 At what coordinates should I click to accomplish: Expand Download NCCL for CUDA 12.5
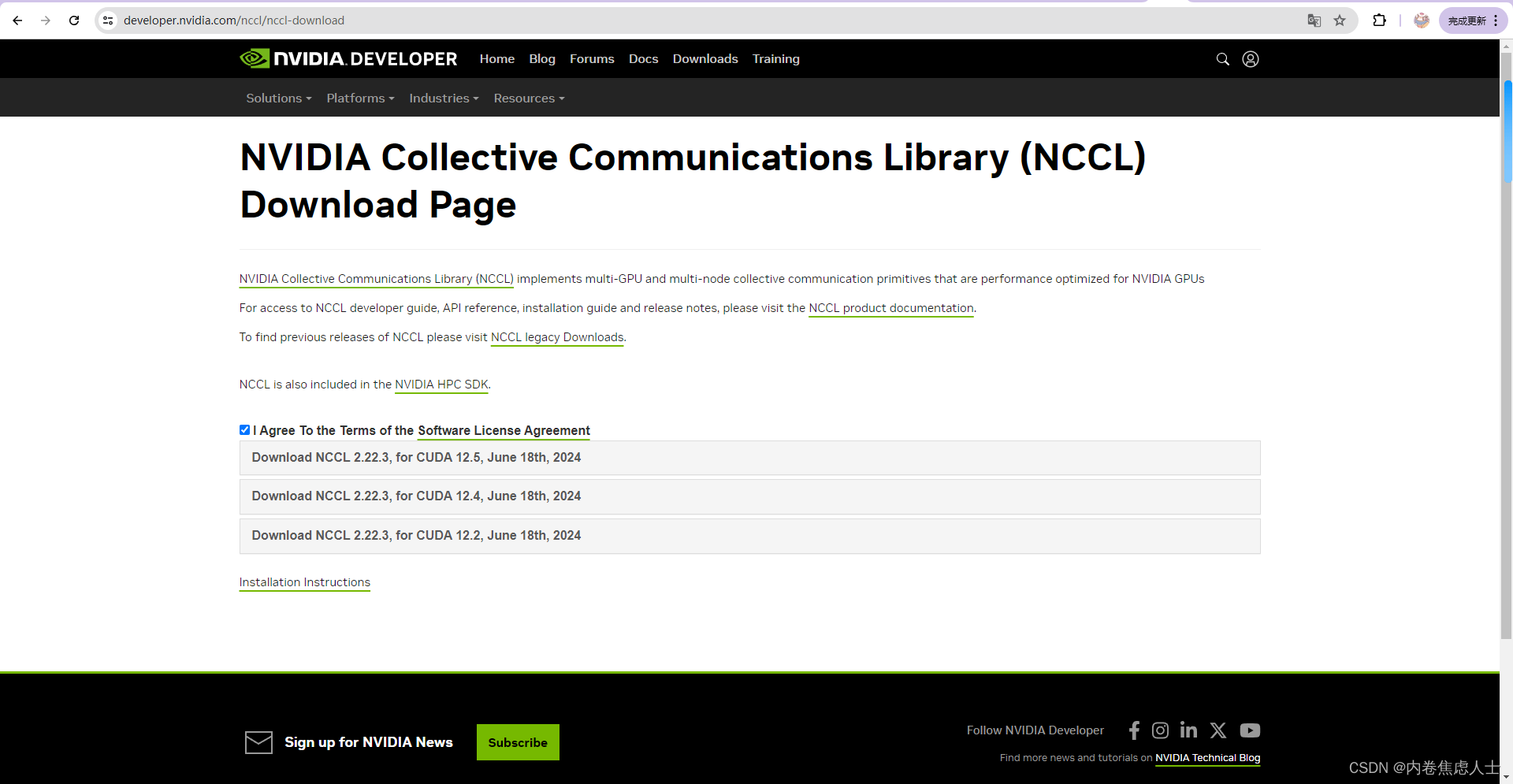[749, 458]
